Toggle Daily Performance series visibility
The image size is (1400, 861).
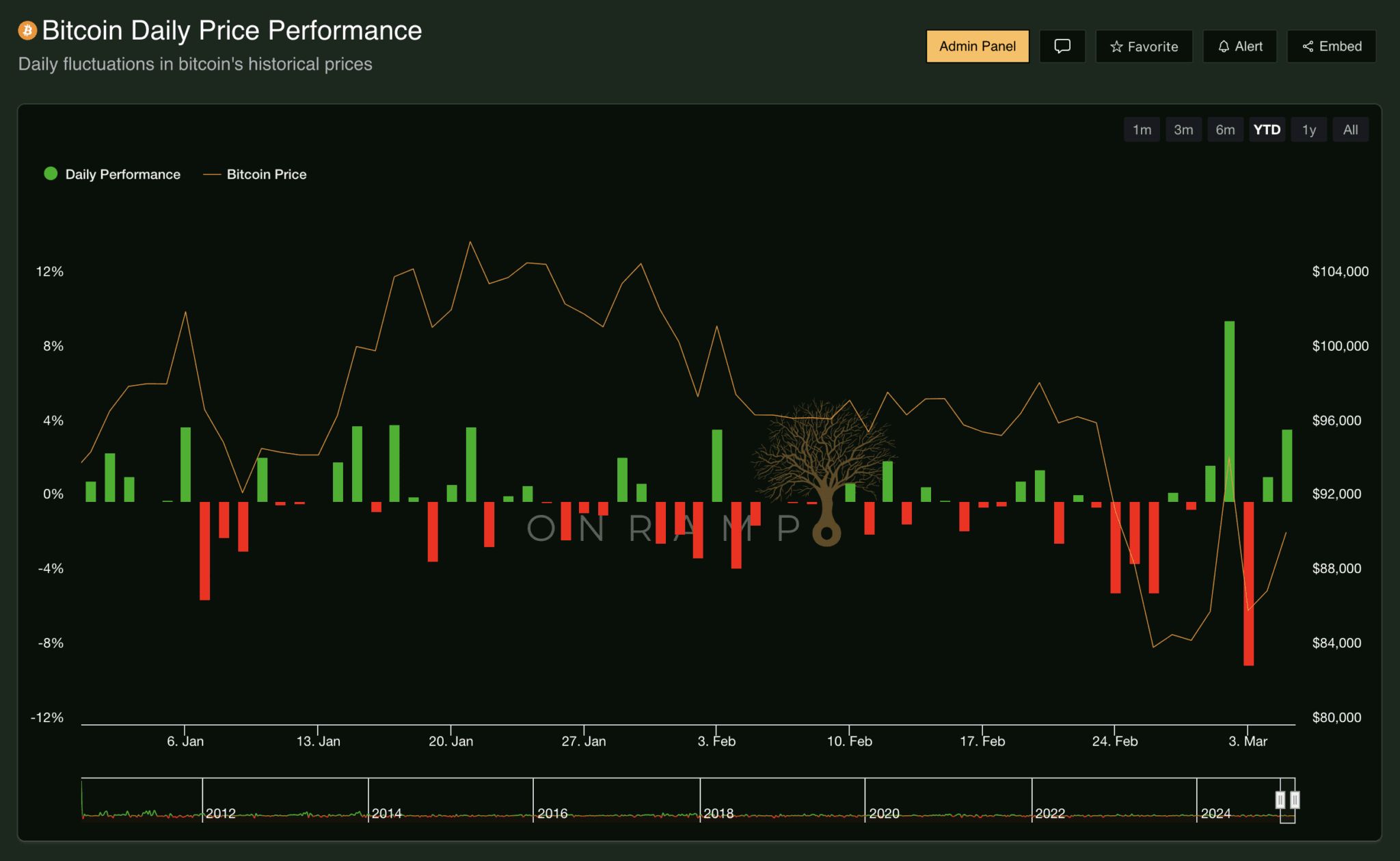[x=122, y=174]
